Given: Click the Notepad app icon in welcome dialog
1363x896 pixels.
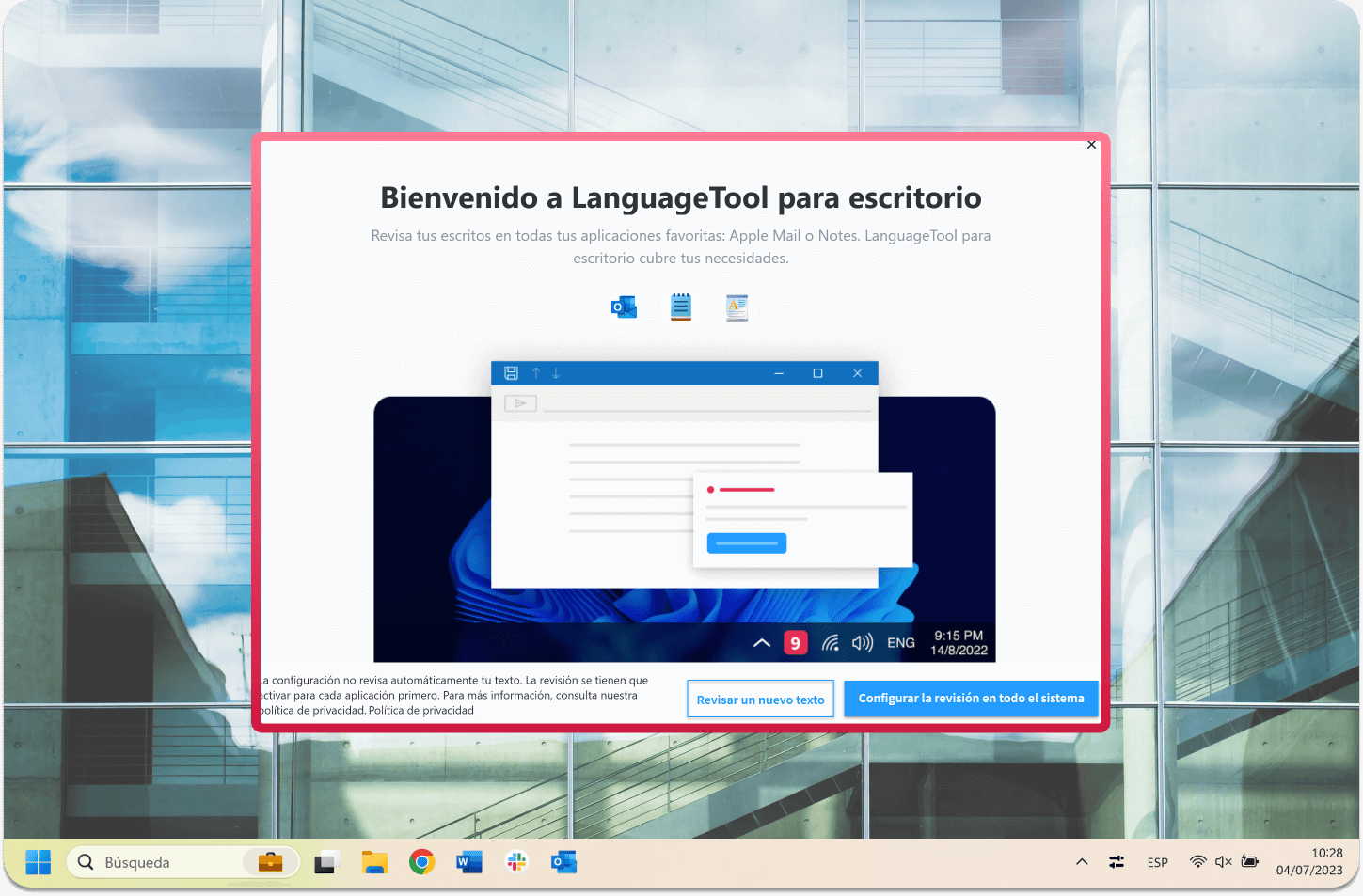Looking at the screenshot, I should pyautogui.click(x=681, y=307).
